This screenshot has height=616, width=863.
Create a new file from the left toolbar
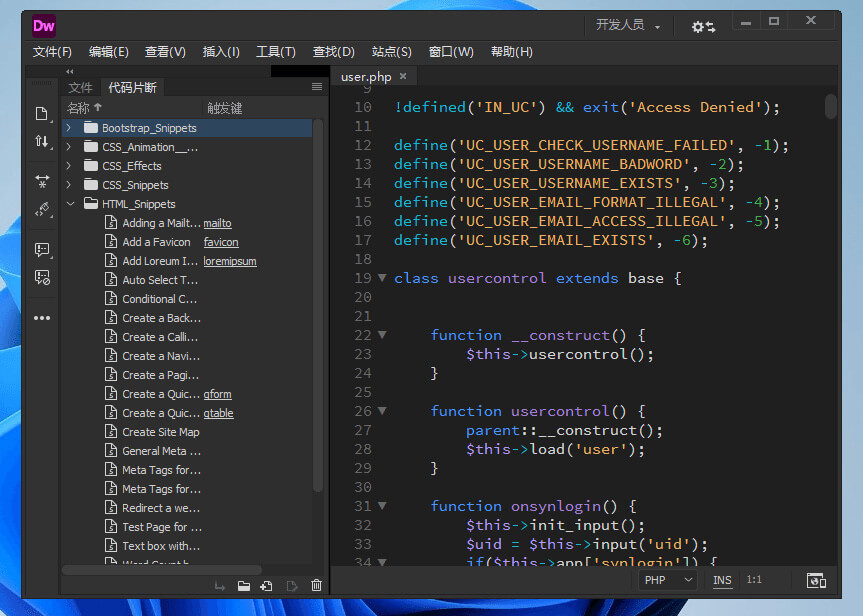[x=41, y=113]
